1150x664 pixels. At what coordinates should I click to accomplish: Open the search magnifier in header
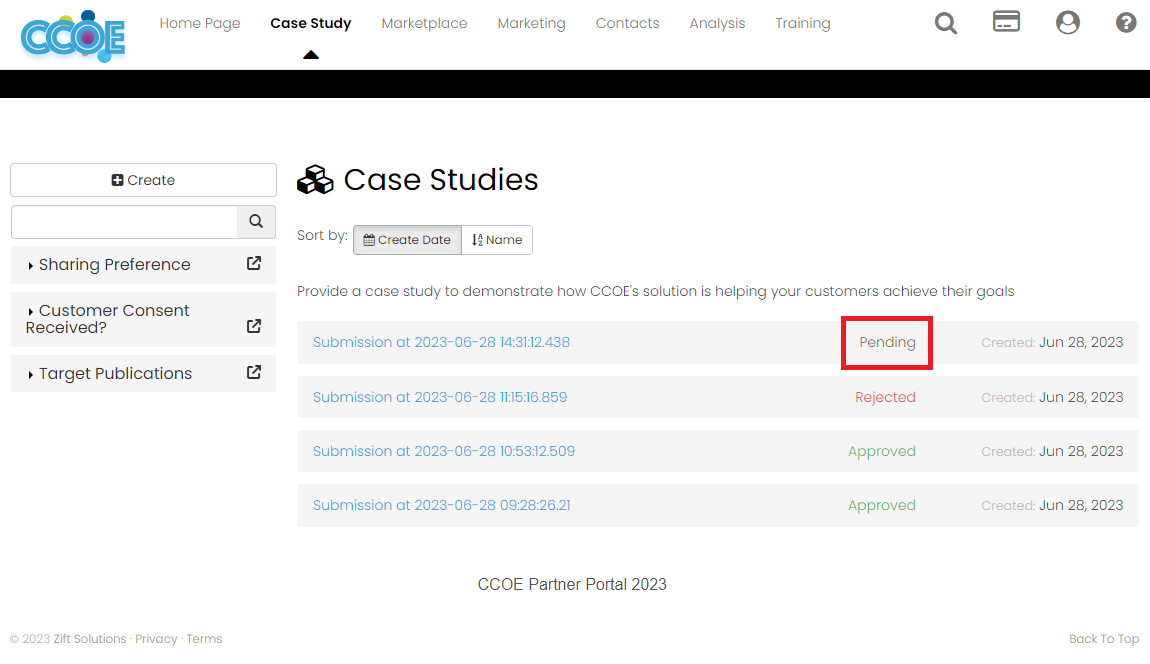(x=945, y=22)
